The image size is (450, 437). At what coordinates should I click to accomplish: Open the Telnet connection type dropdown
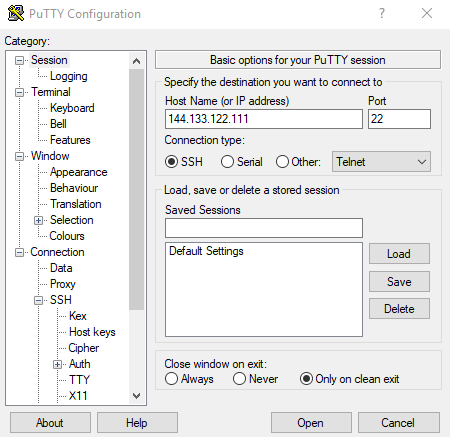click(381, 162)
